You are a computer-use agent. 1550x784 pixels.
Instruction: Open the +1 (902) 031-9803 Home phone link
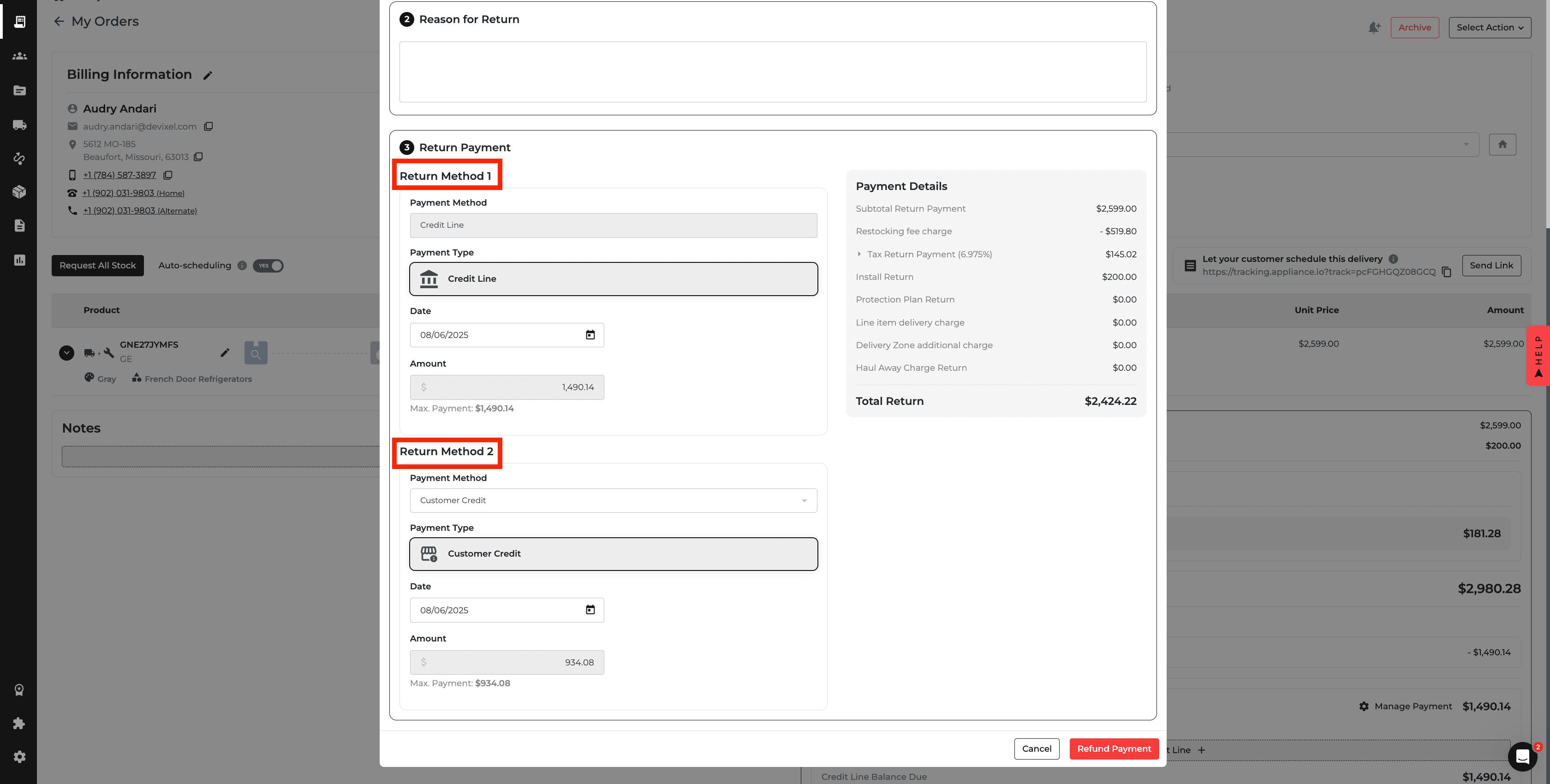tap(134, 193)
